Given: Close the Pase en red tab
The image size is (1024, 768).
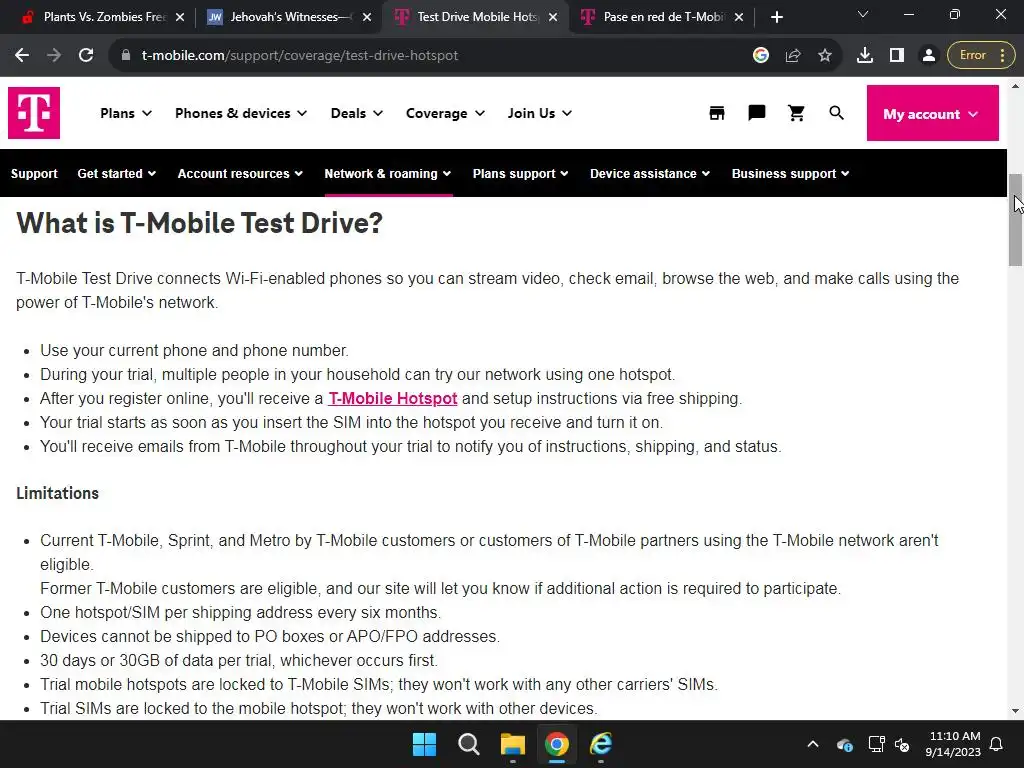Looking at the screenshot, I should 739,17.
